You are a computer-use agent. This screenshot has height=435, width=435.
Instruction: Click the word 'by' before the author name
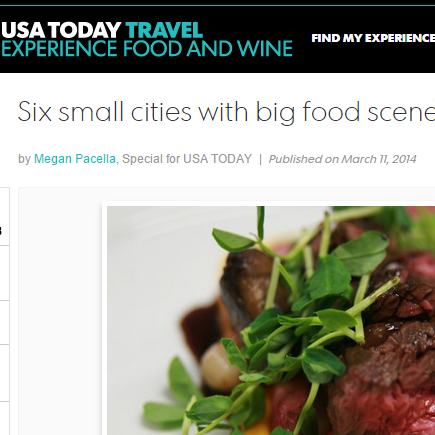(x=24, y=159)
